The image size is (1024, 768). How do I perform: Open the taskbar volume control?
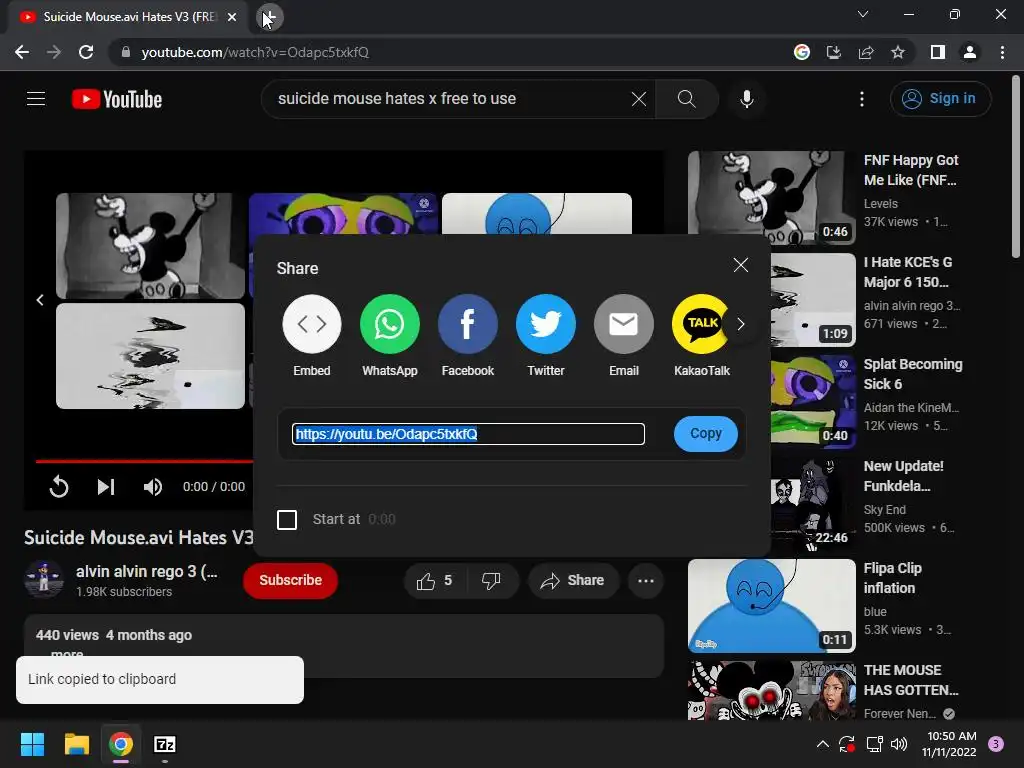pos(899,744)
